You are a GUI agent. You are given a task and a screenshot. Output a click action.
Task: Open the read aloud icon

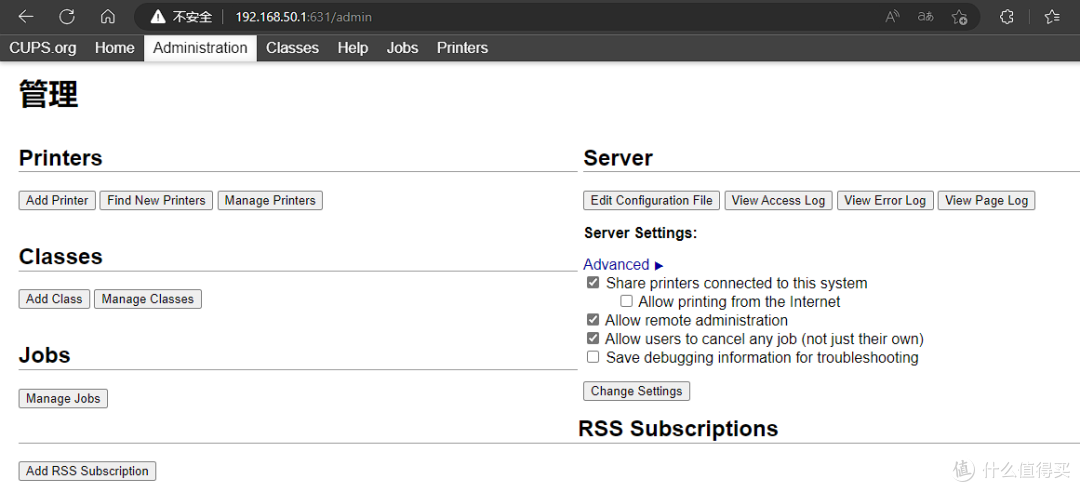pos(892,17)
